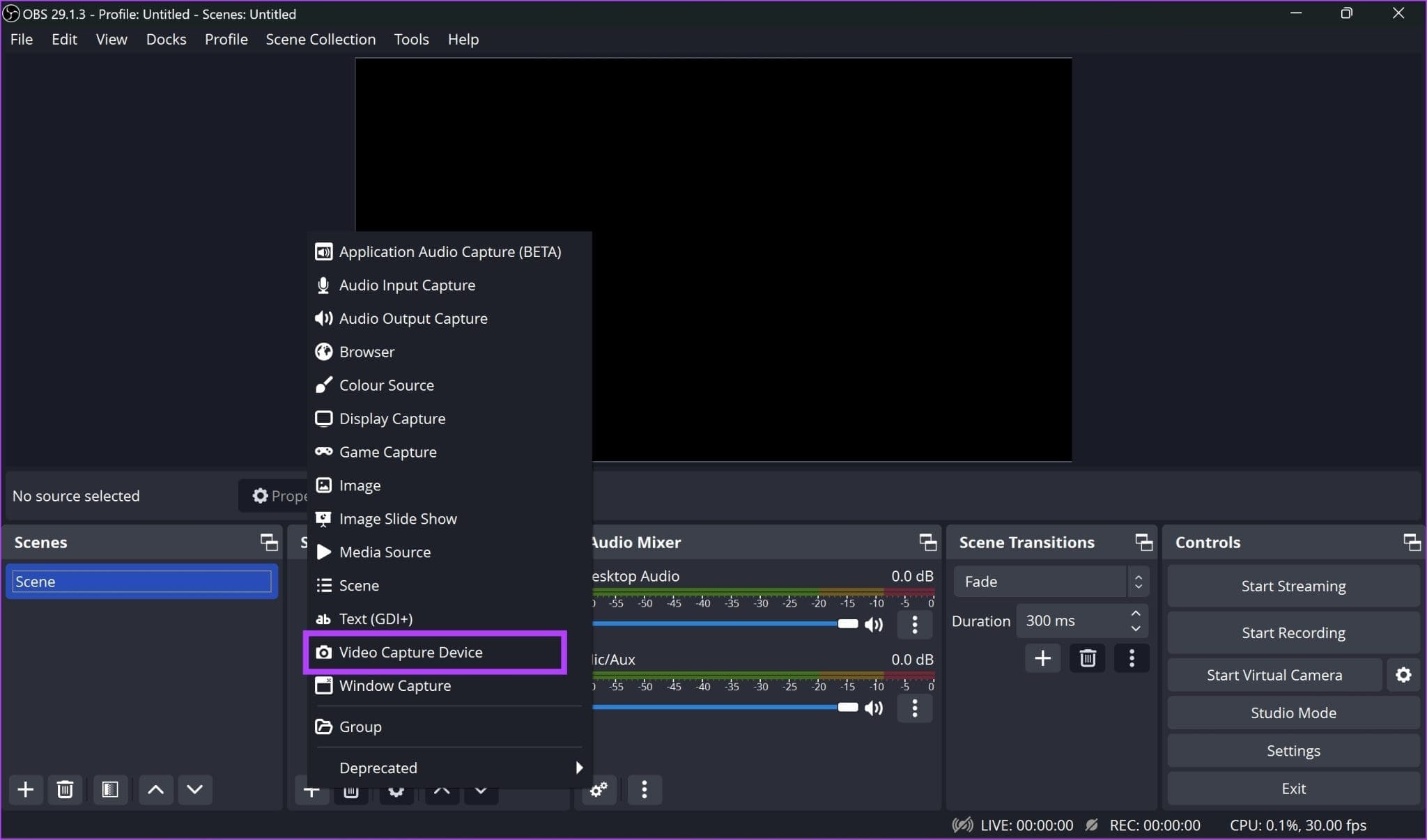The height and width of the screenshot is (840, 1427).
Task: Toggle the Desktop Audio volume slider
Action: (x=875, y=624)
